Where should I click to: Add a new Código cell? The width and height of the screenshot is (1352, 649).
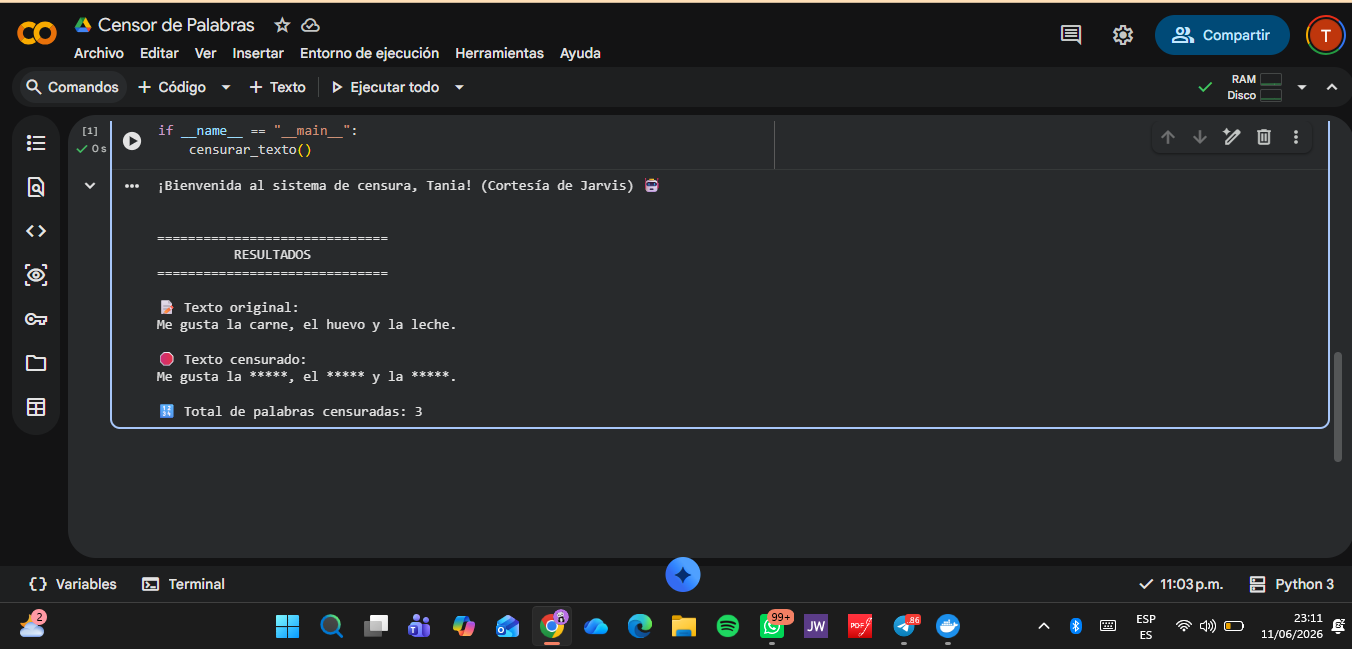pyautogui.click(x=172, y=87)
